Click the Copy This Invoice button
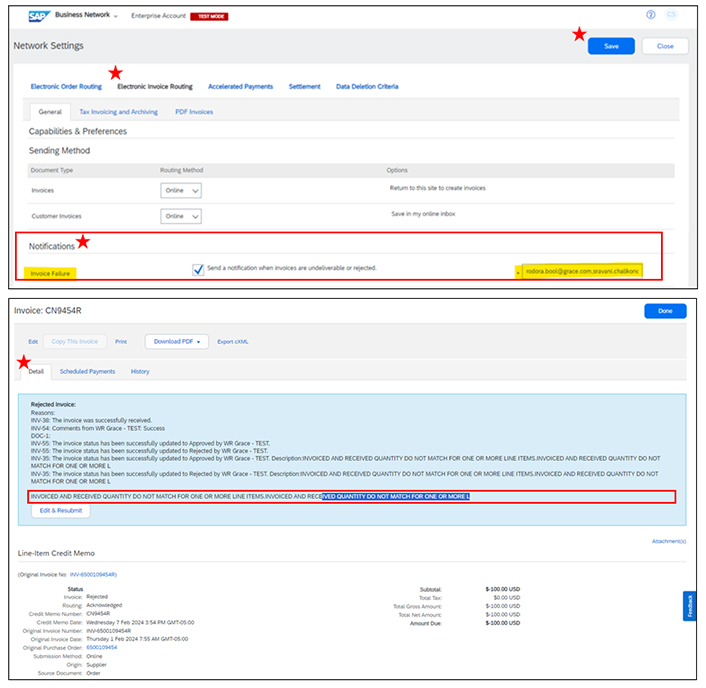Image resolution: width=706 pixels, height=688 pixels. coord(75,341)
